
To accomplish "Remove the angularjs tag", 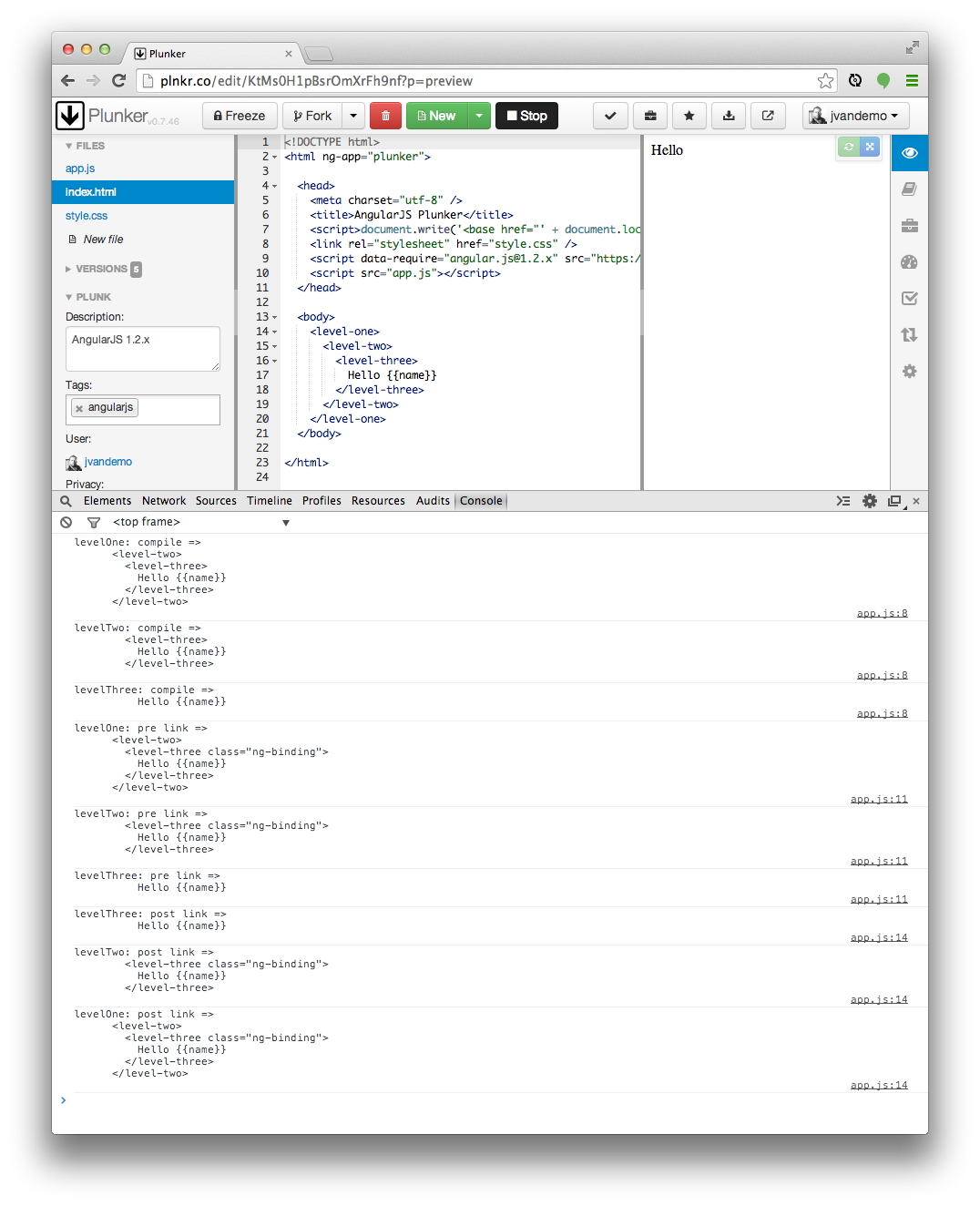I will 79,408.
